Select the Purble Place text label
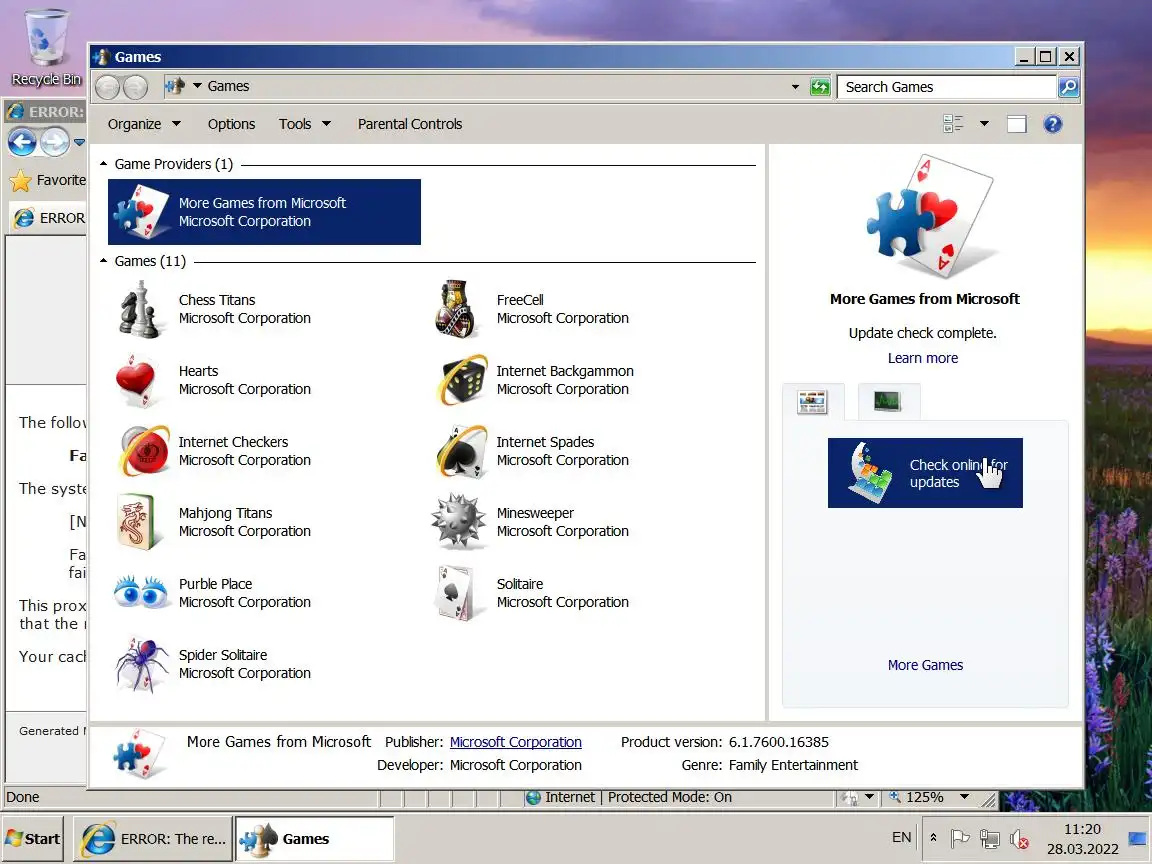 point(215,584)
